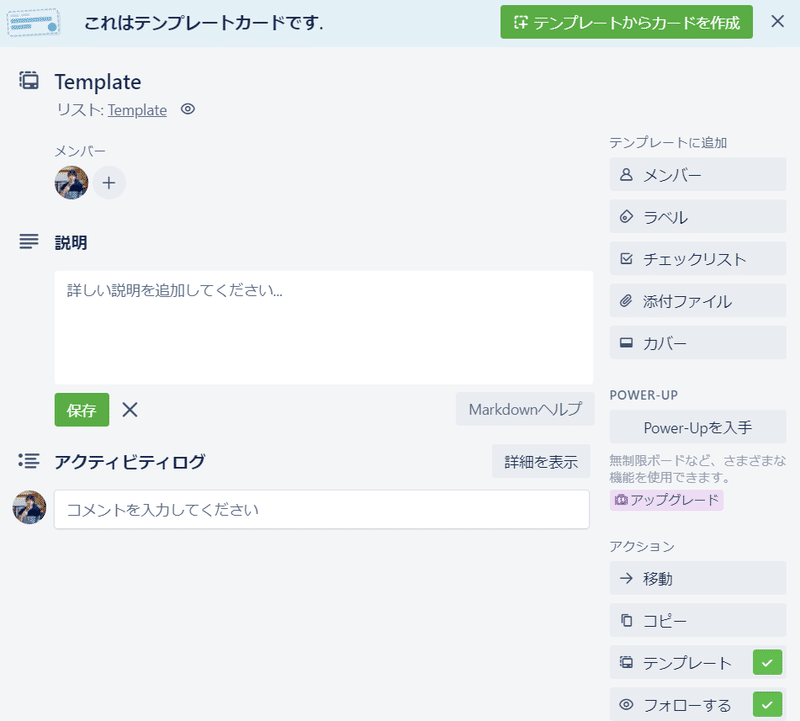This screenshot has height=721, width=800.
Task: Click the purple アップグレード badge
Action: point(666,499)
